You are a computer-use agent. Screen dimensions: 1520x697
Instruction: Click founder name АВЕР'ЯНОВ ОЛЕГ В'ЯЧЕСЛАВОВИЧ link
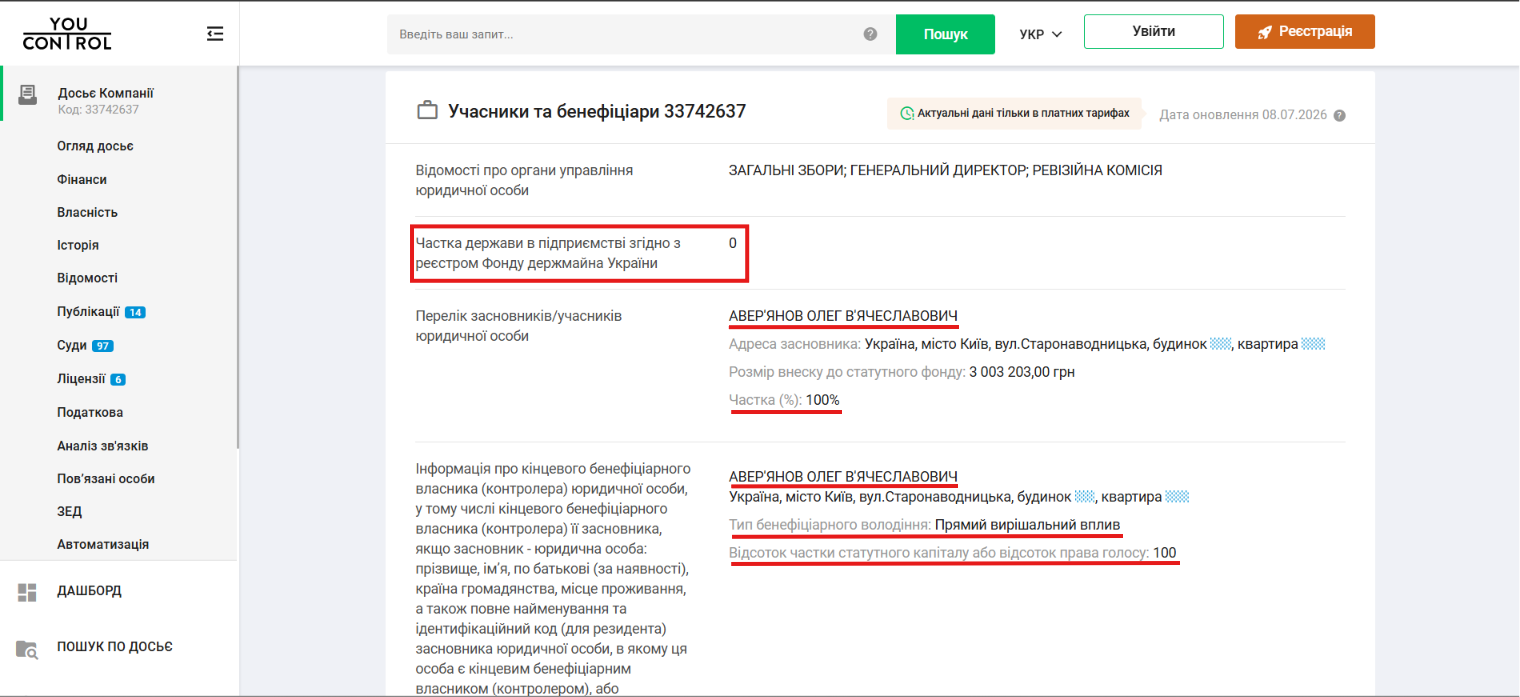(843, 316)
